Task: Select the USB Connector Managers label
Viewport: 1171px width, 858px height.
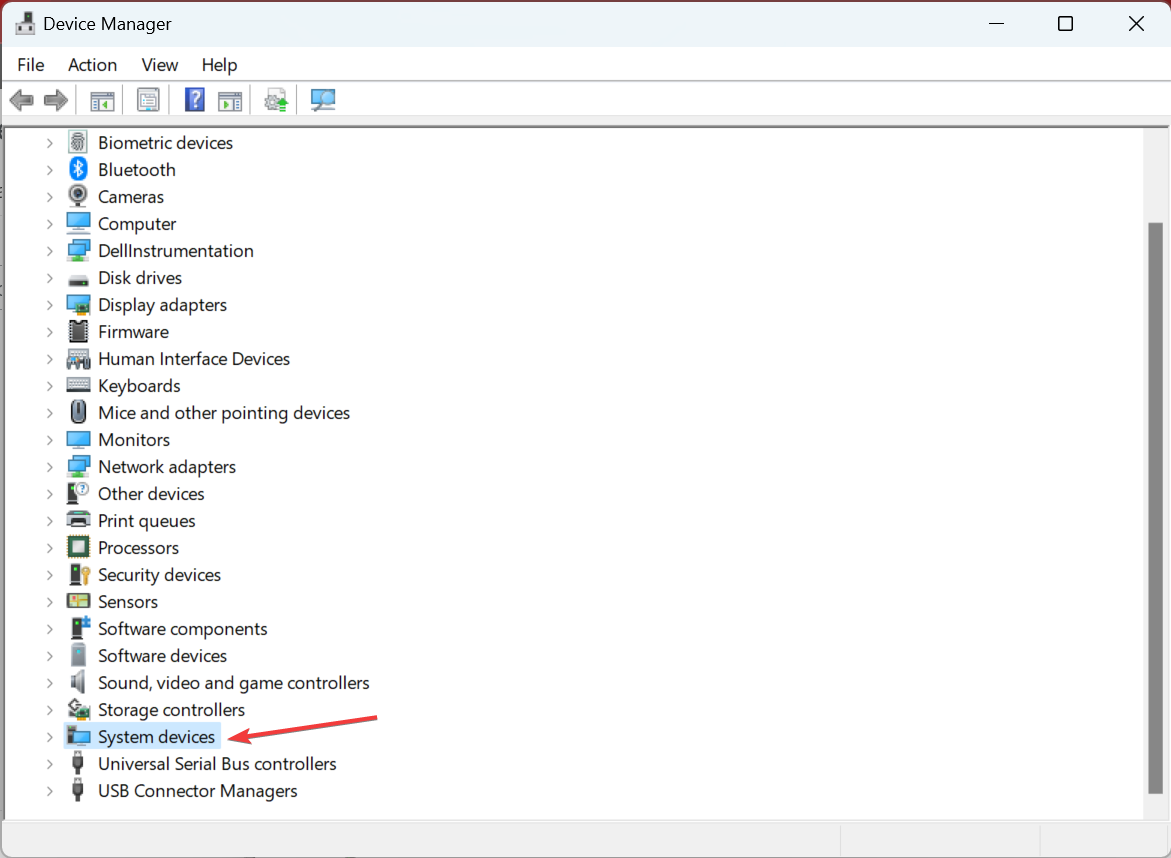Action: point(198,791)
